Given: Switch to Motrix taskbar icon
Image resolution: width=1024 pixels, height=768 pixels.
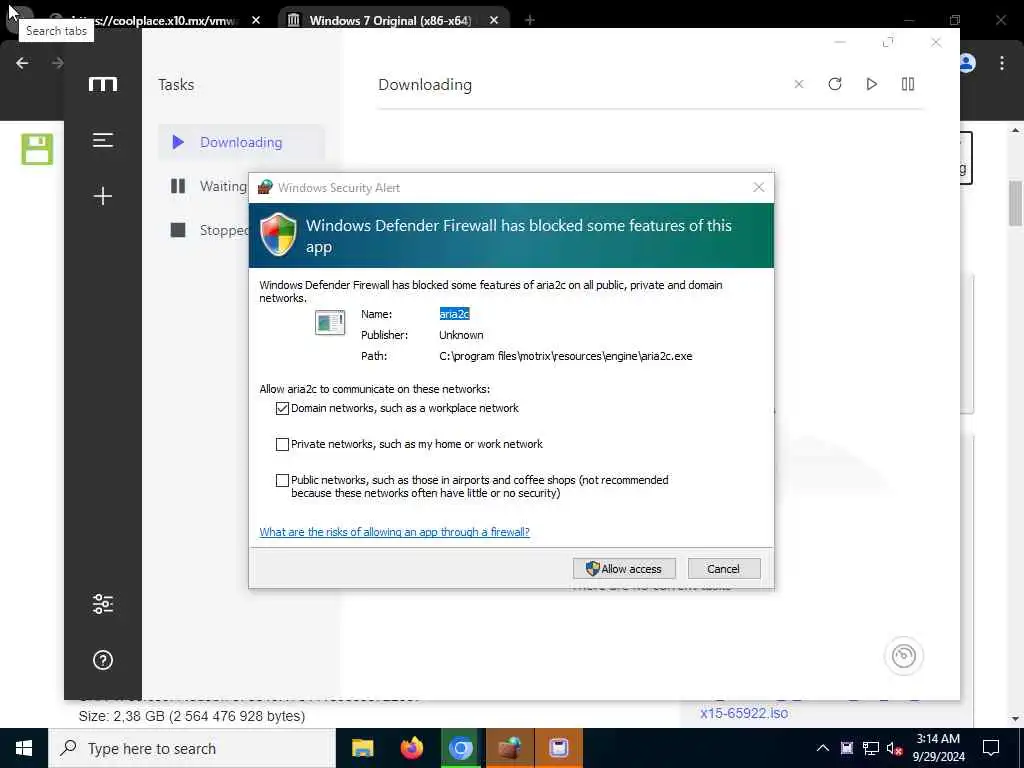Looking at the screenshot, I should point(558,748).
